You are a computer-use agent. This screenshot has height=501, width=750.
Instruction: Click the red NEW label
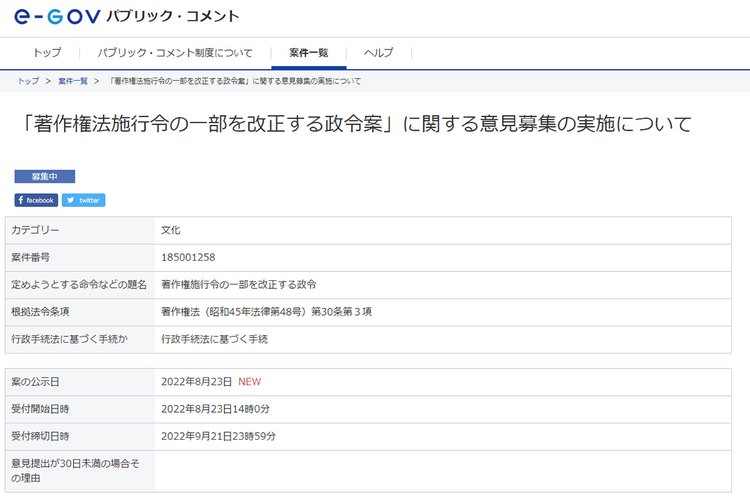click(x=249, y=382)
